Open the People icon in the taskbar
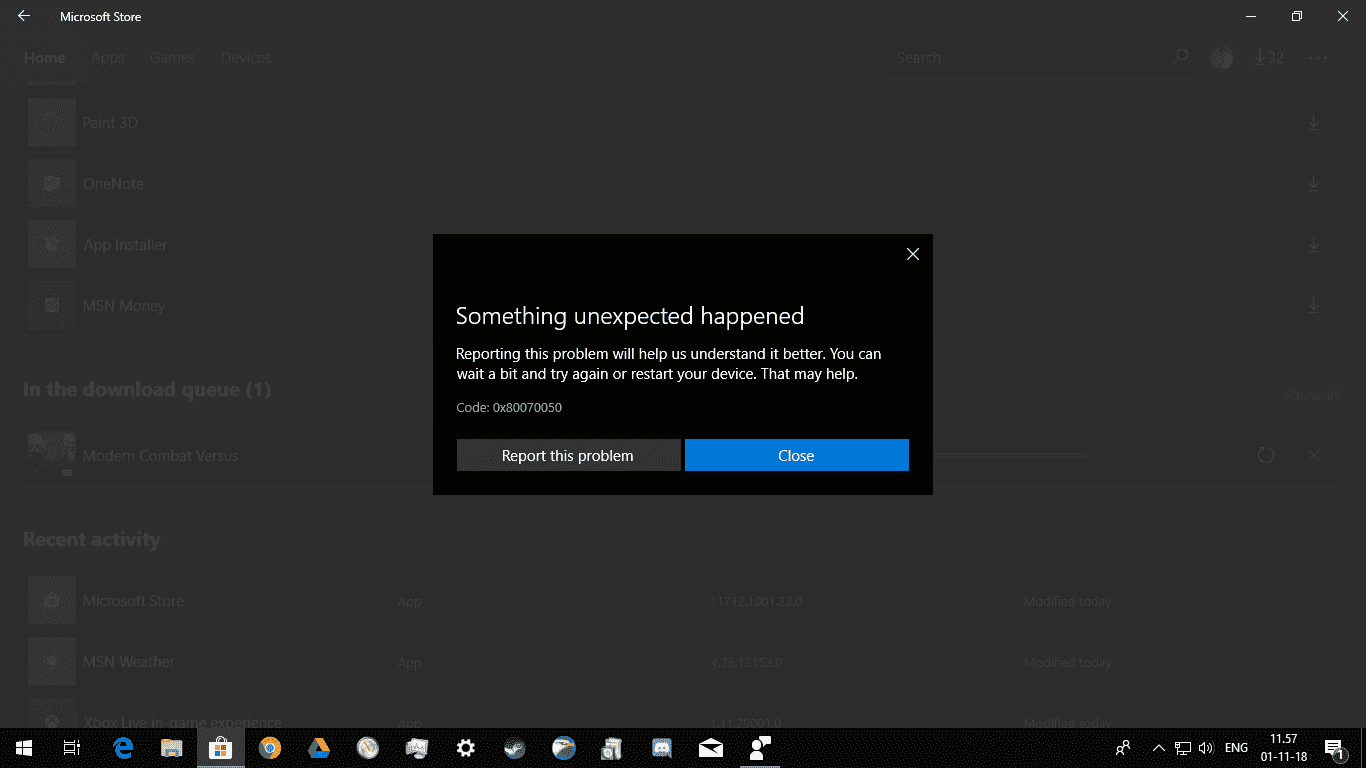The image size is (1366, 768). [1123, 748]
